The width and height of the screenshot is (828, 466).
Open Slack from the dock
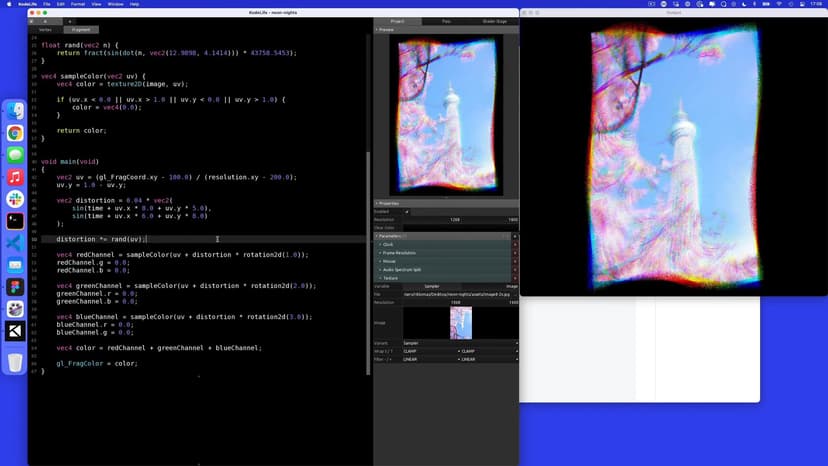15,199
